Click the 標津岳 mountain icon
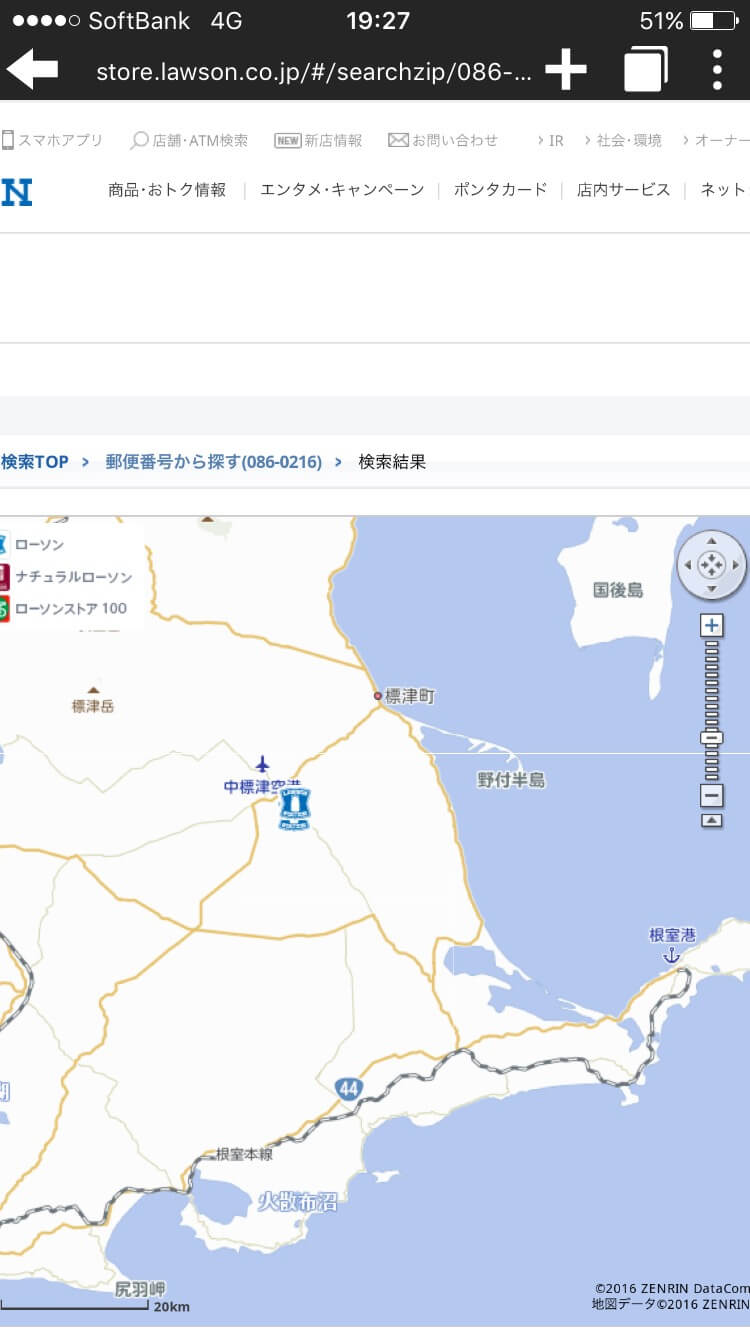The image size is (750, 1334). pos(93,689)
